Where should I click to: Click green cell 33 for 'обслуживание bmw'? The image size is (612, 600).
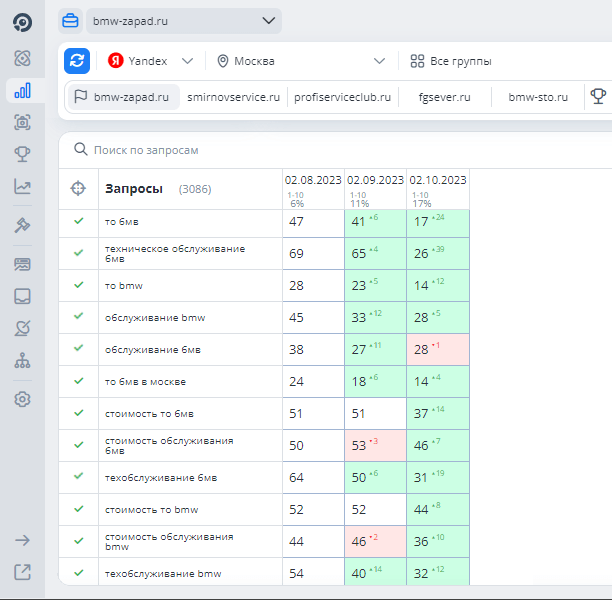pos(375,317)
